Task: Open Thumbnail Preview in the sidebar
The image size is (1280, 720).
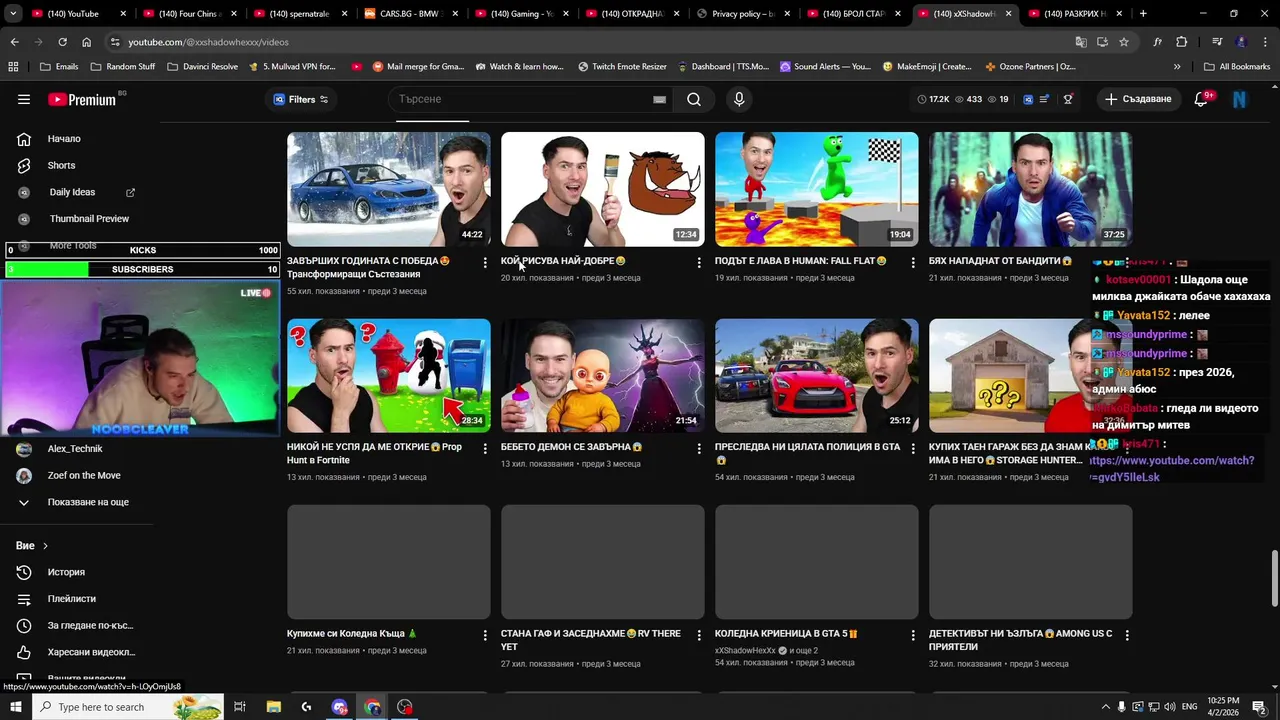Action: 89,218
